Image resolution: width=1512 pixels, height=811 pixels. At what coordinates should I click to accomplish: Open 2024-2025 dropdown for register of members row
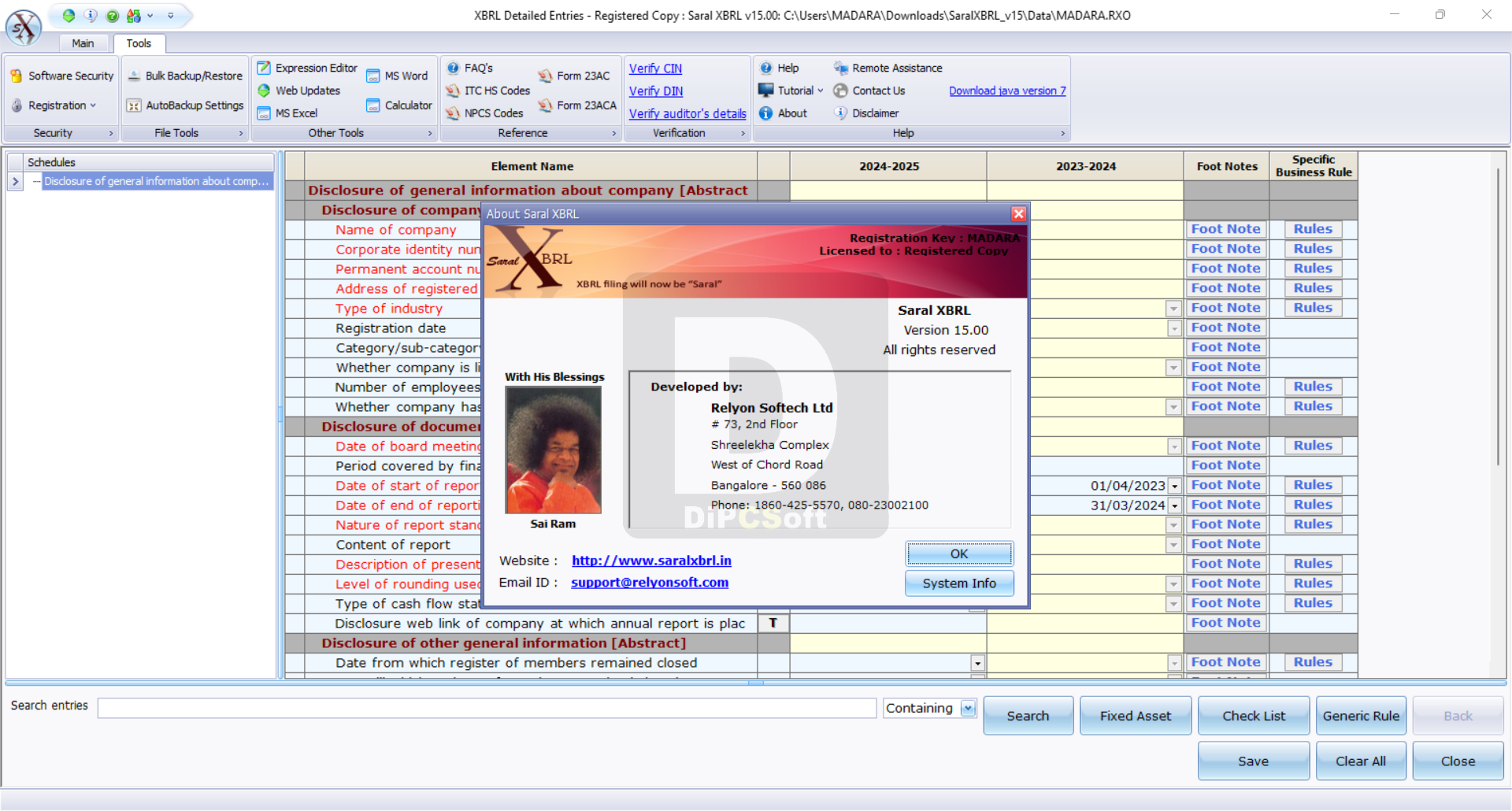coord(977,663)
